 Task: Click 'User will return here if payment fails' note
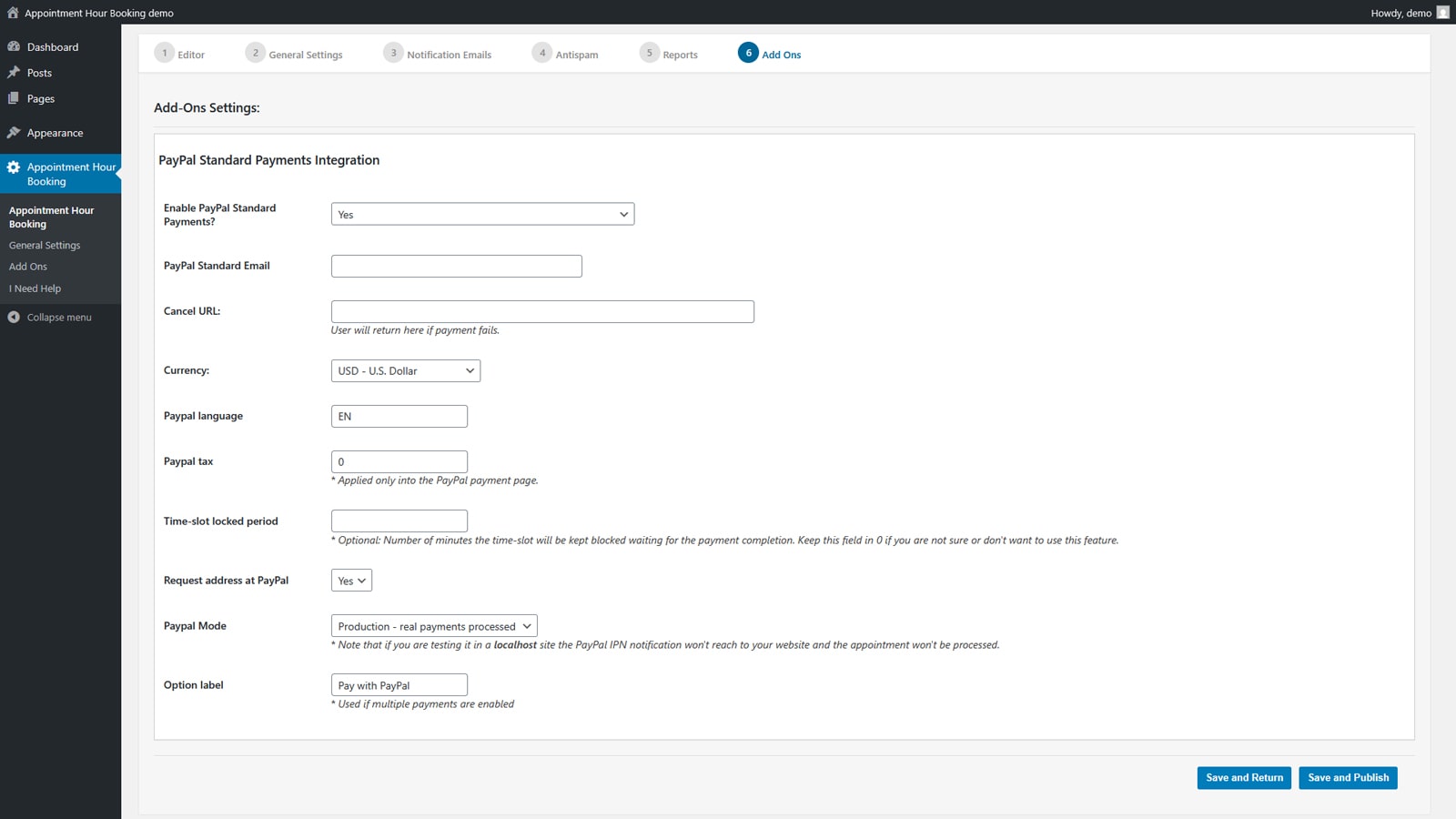(x=415, y=330)
